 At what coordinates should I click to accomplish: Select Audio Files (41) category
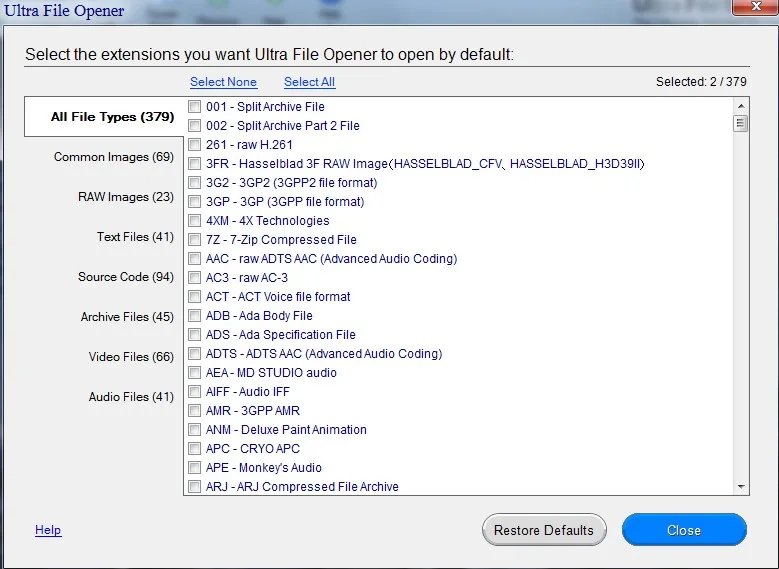point(131,397)
